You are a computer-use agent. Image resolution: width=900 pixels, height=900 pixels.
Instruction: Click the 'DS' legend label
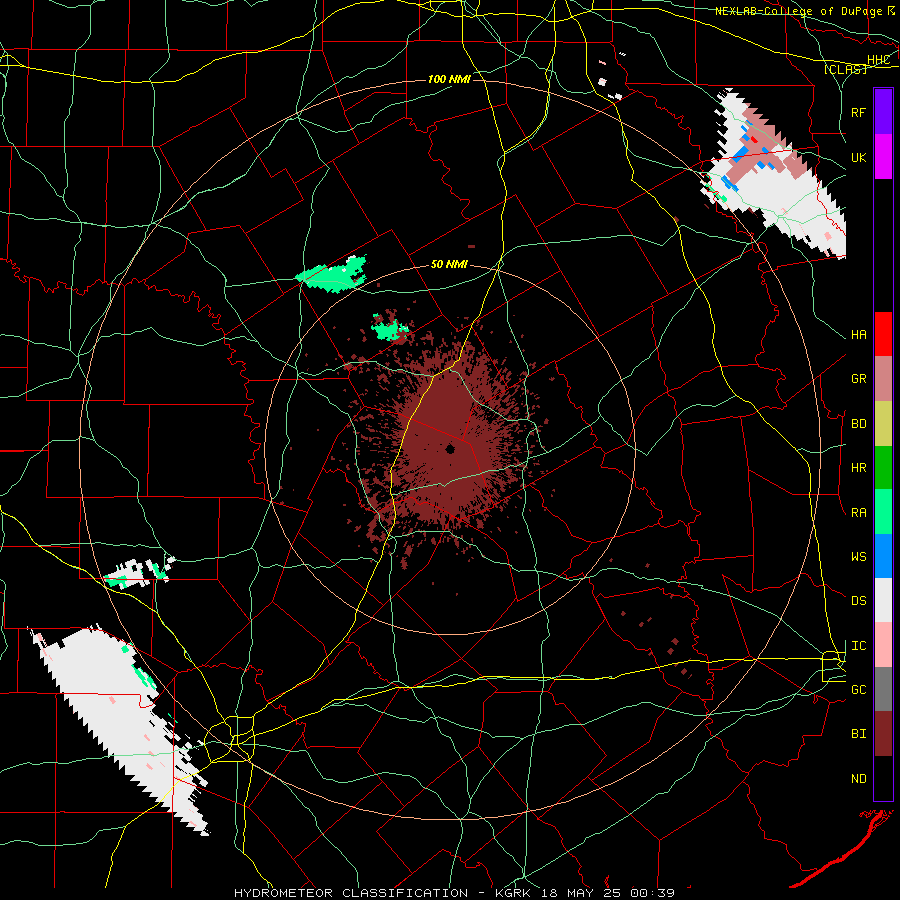click(858, 601)
